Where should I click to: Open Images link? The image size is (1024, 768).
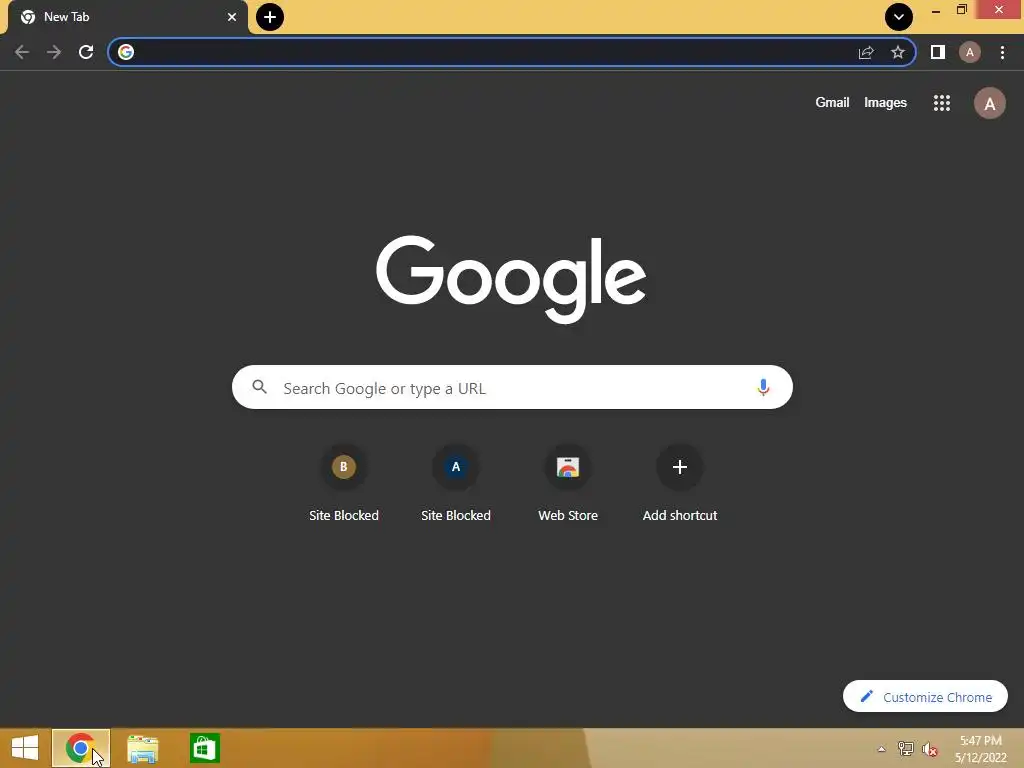[885, 103]
